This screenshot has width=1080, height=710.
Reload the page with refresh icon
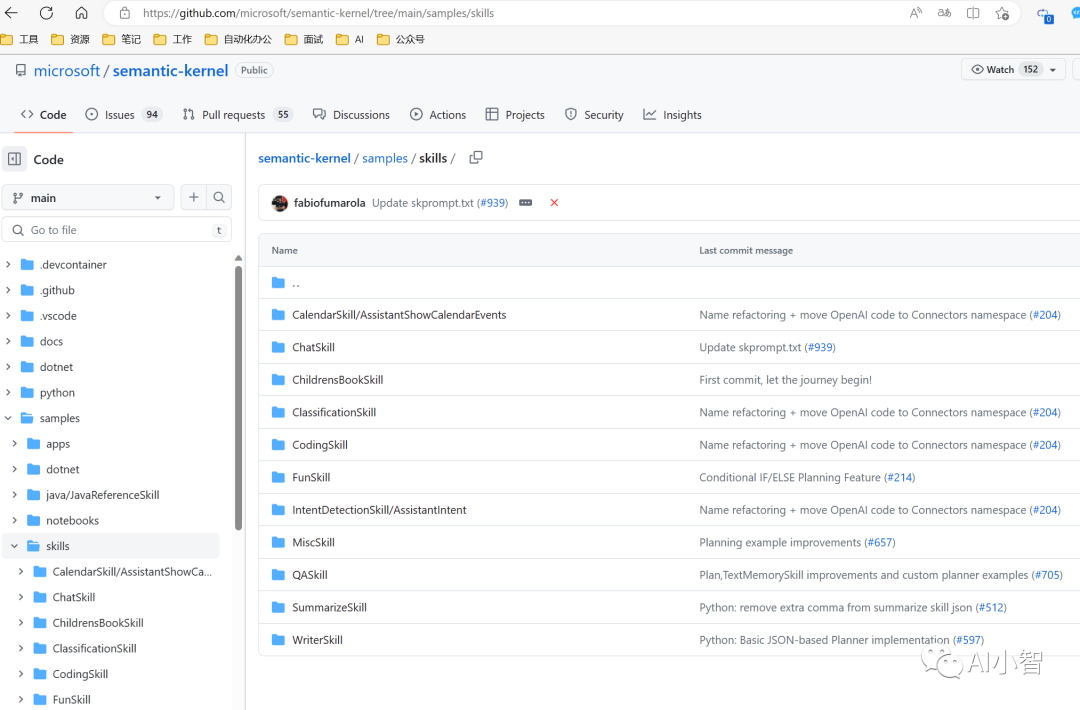click(x=46, y=13)
